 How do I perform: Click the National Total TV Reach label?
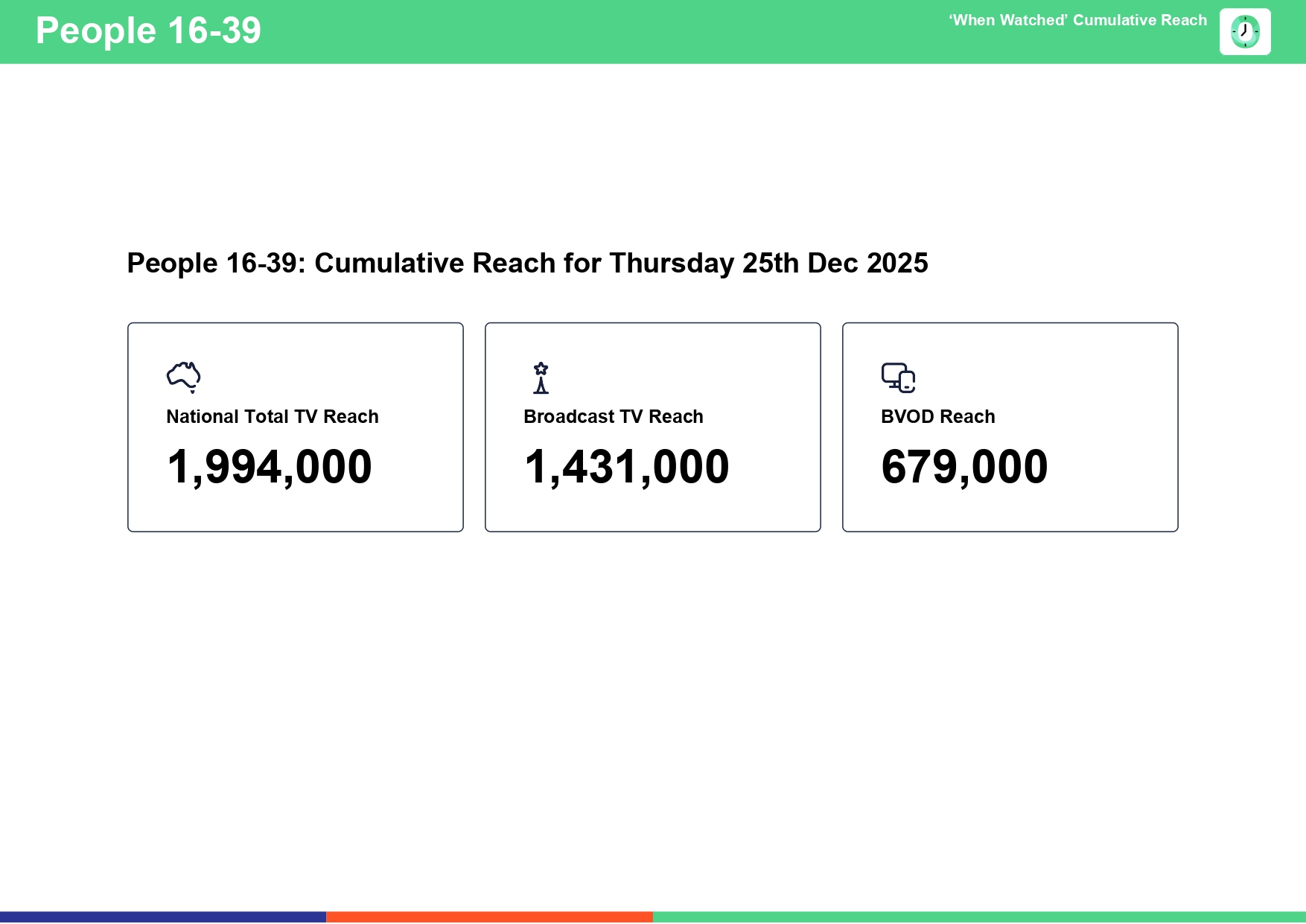tap(273, 417)
